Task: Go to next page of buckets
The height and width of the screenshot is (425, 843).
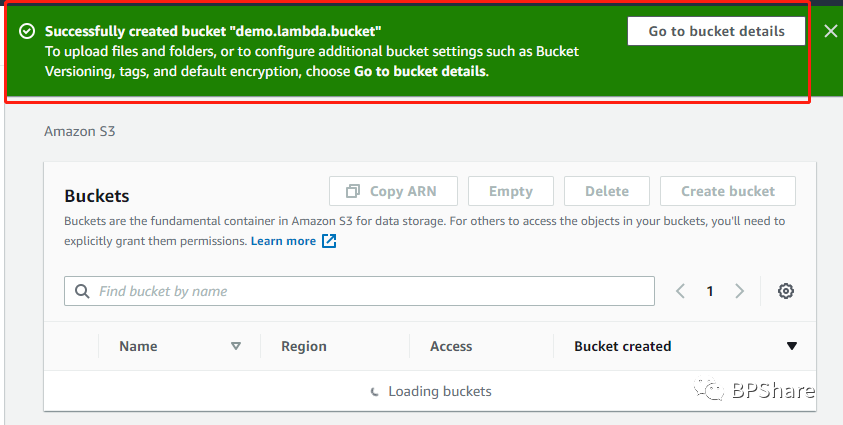Action: pyautogui.click(x=740, y=291)
